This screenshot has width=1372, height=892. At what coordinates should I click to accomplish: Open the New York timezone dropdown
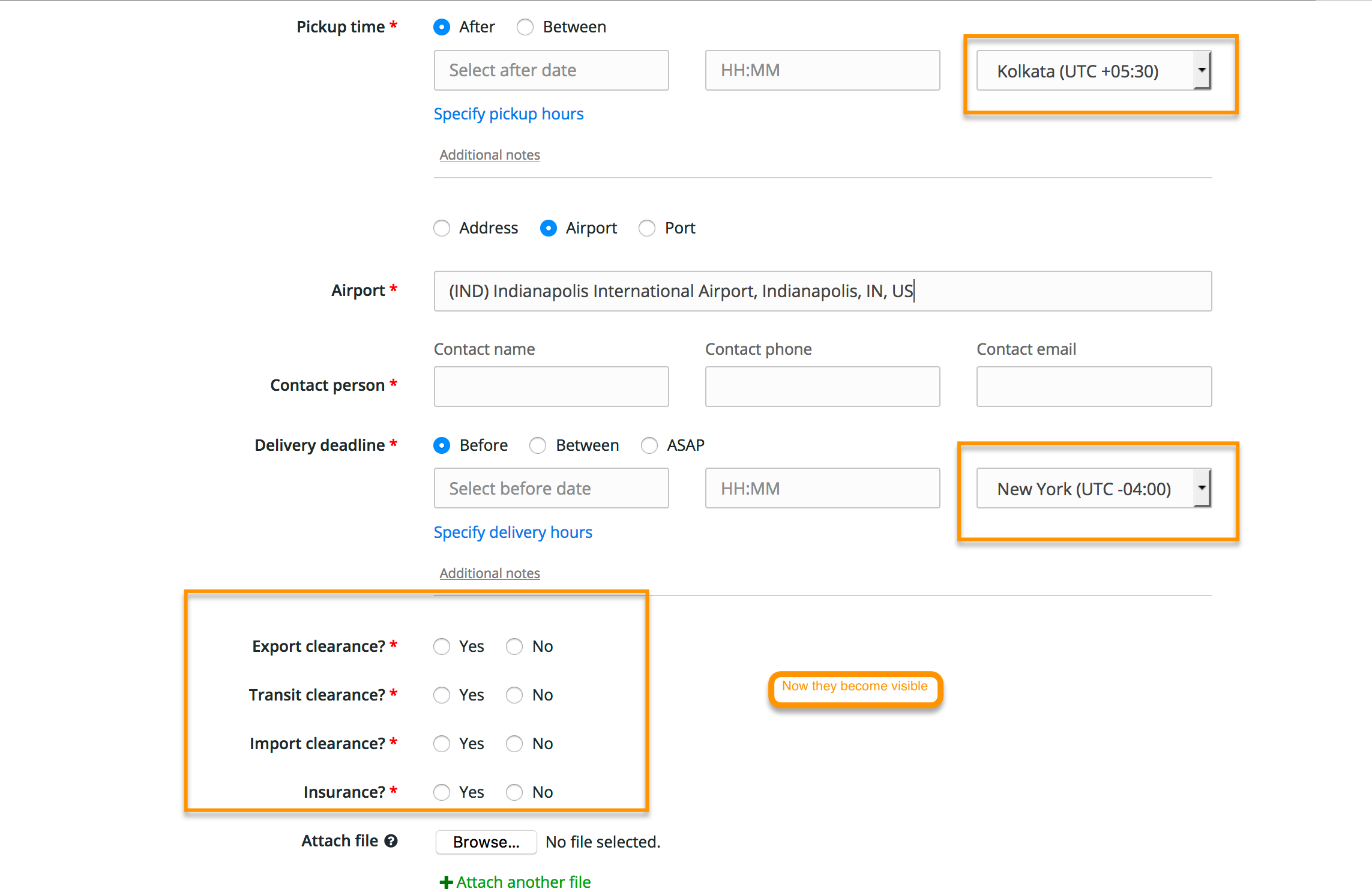coord(1094,489)
